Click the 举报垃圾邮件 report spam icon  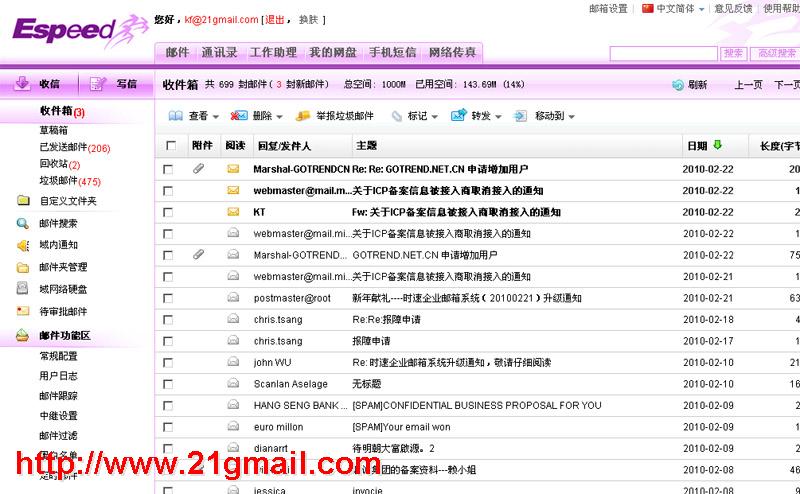(x=303, y=116)
